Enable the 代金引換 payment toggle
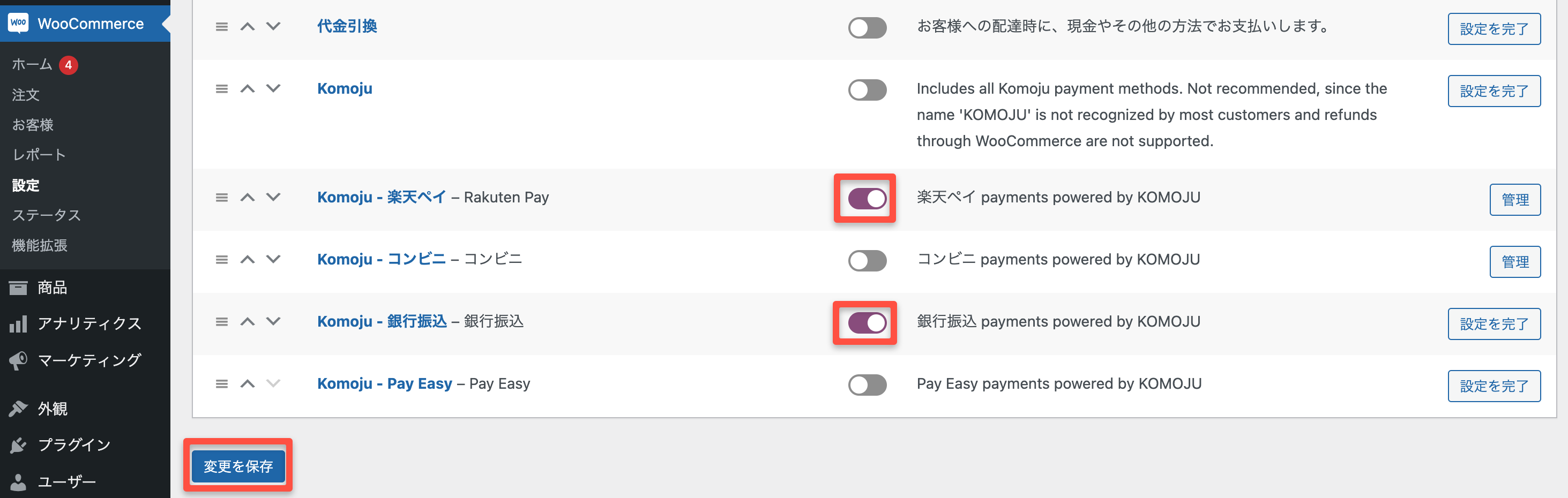1568x498 pixels. [867, 28]
